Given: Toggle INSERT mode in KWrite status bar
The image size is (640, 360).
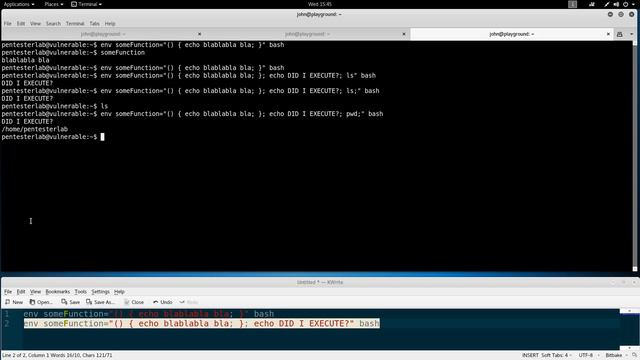Looking at the screenshot, I should [530, 355].
